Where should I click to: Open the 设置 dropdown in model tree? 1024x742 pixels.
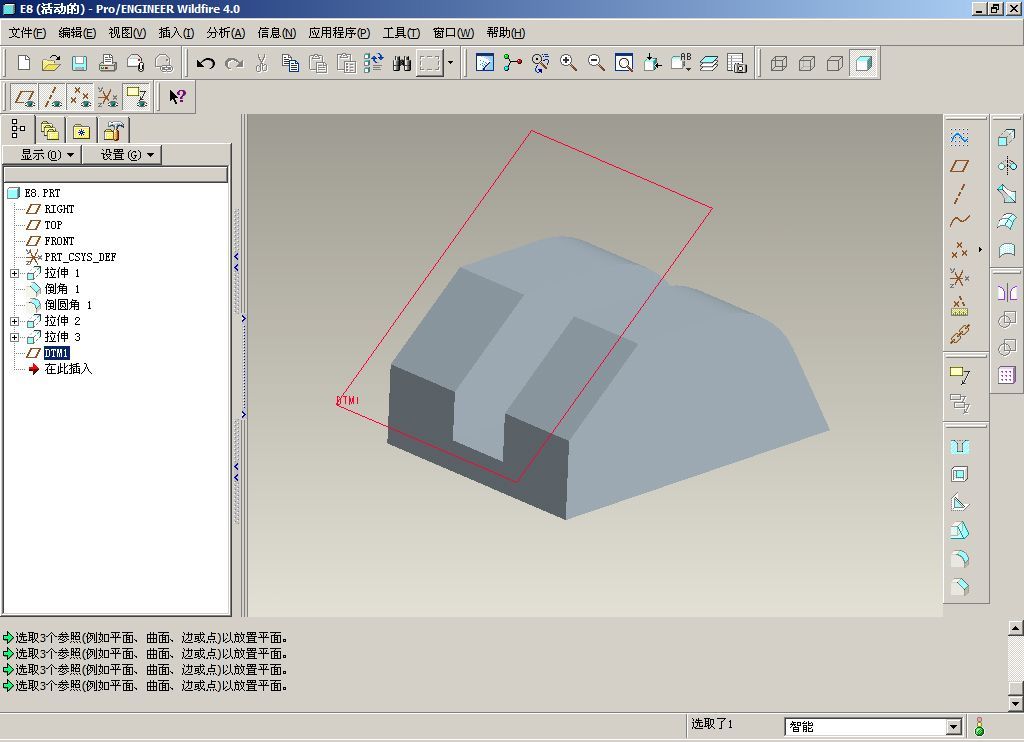(x=121, y=155)
